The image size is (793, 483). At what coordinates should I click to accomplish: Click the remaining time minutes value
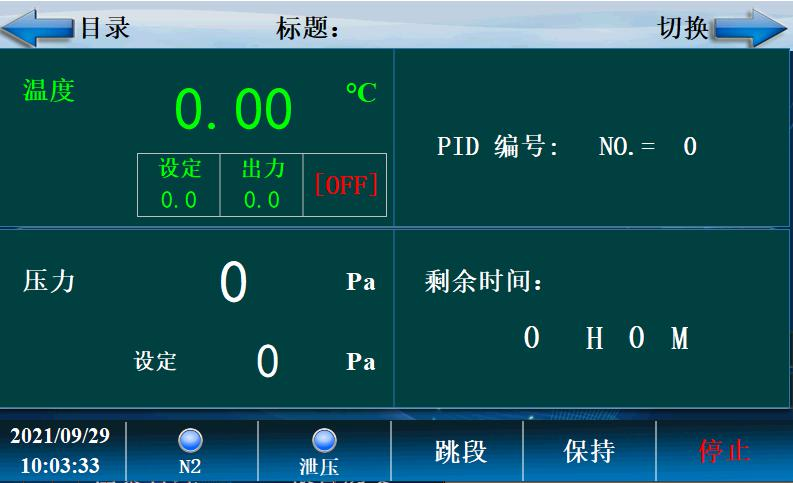coord(637,338)
